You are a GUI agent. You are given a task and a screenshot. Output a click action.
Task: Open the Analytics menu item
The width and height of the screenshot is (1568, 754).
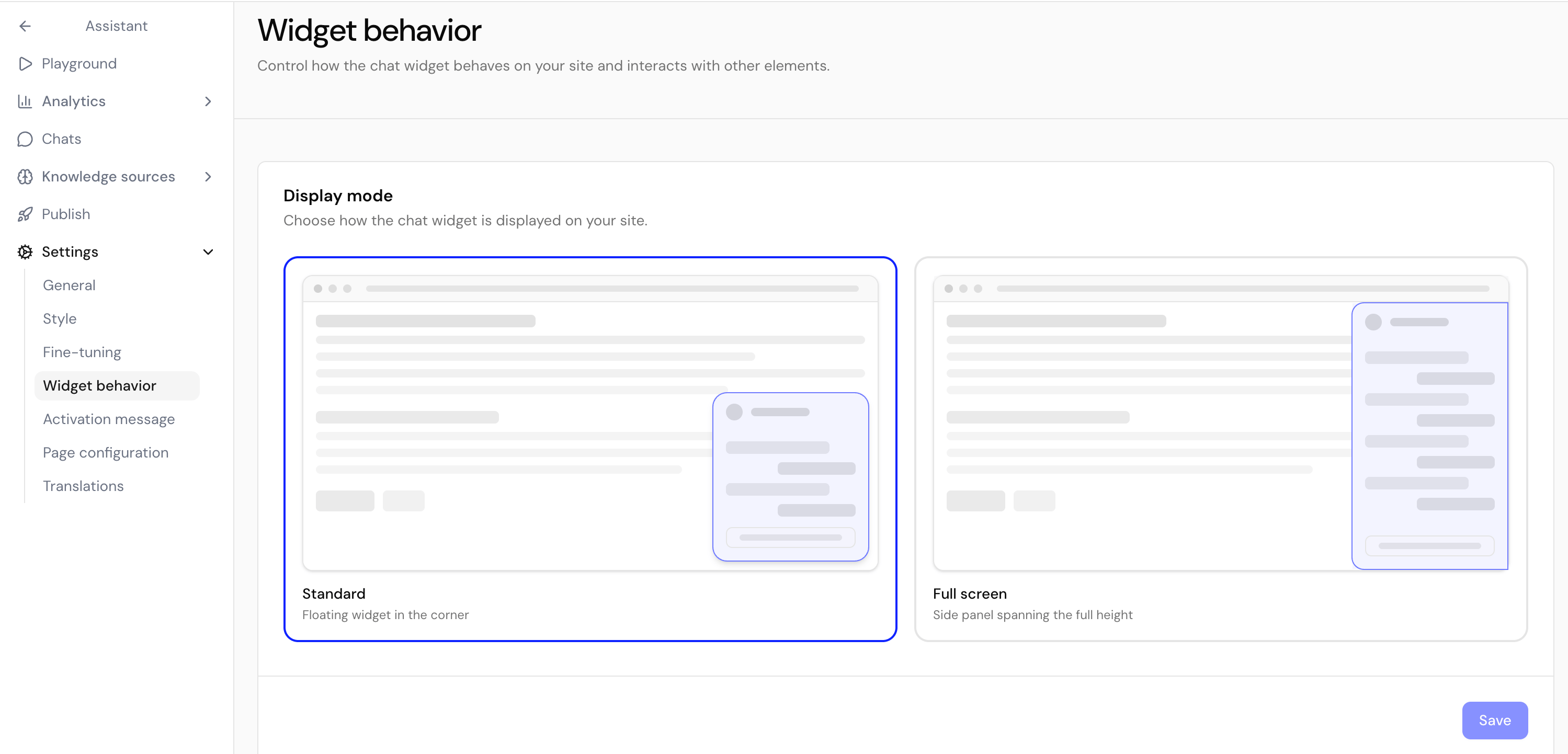pos(74,101)
